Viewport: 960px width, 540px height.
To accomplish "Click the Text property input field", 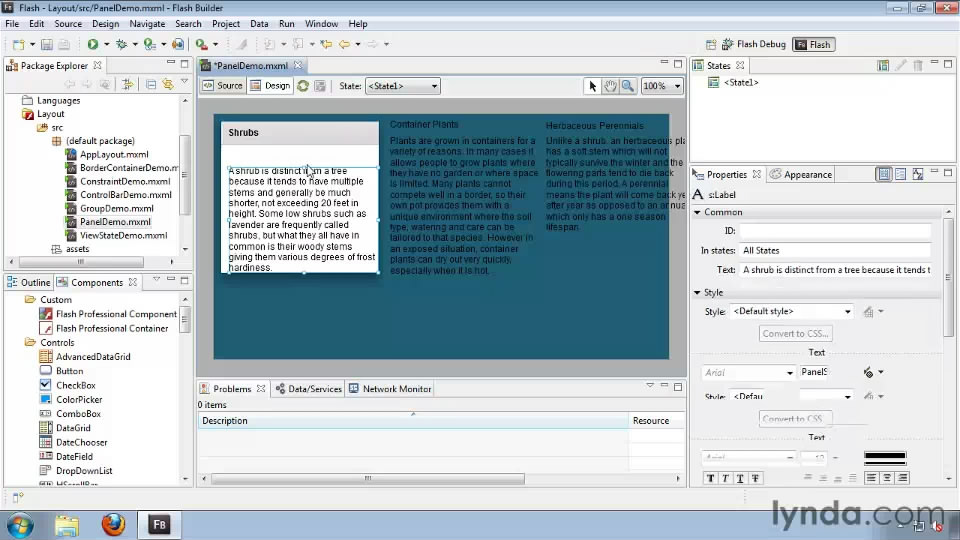I will [x=835, y=270].
